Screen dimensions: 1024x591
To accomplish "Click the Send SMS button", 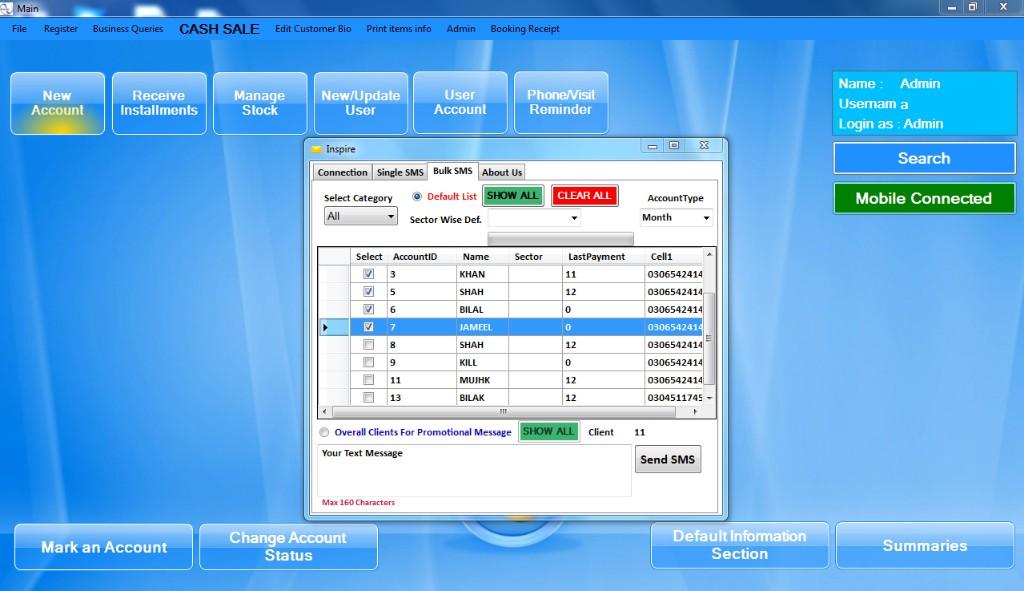I will [667, 460].
